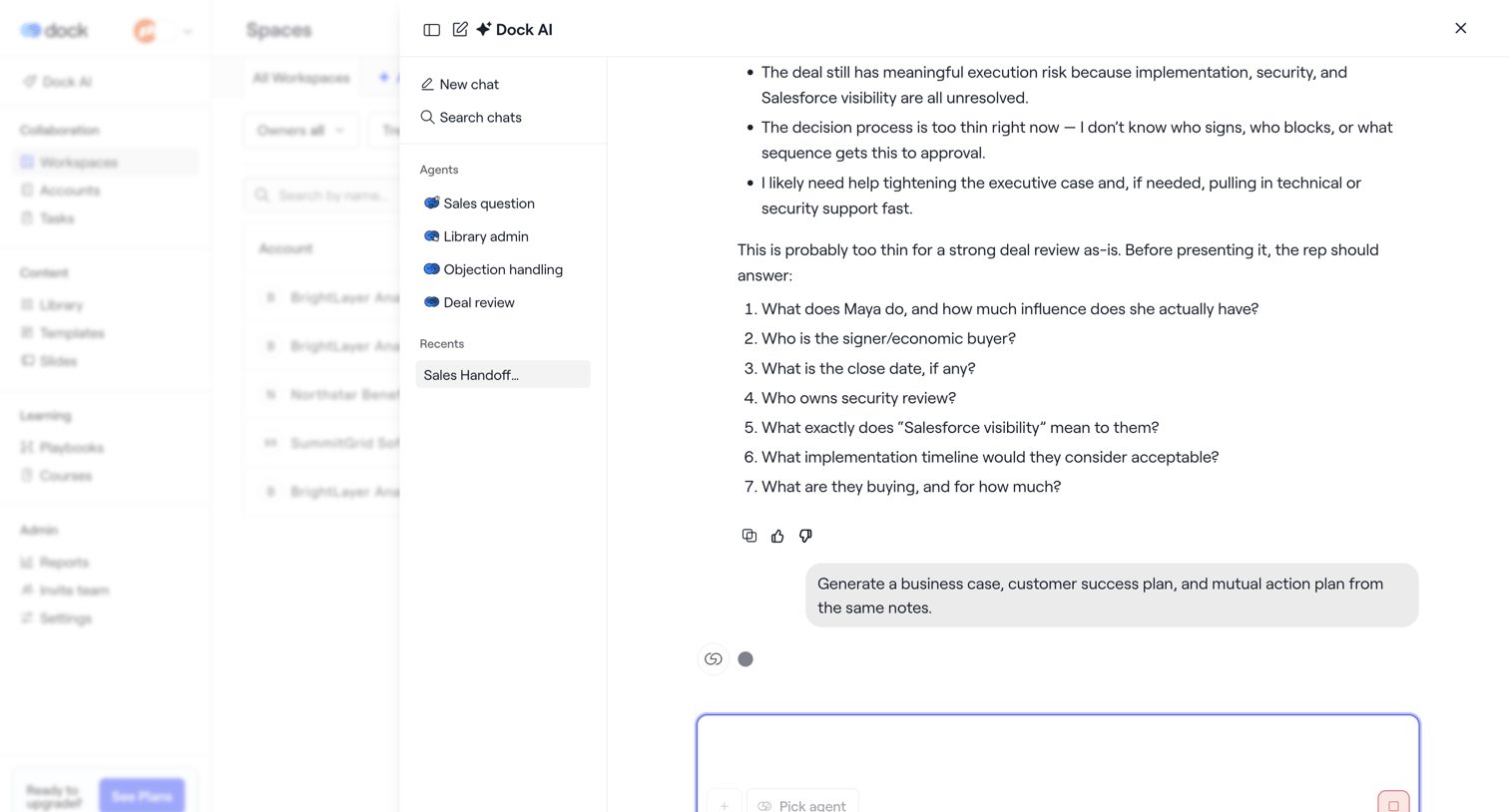Start a New chat
Screen dimensions: 1509x812
pos(460,85)
